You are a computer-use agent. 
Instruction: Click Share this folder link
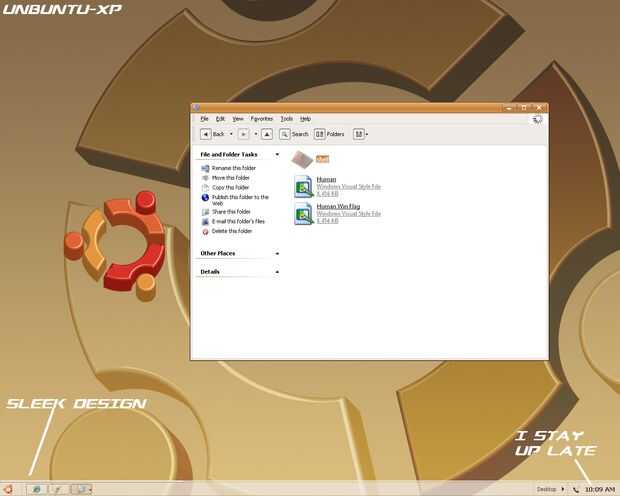click(231, 212)
